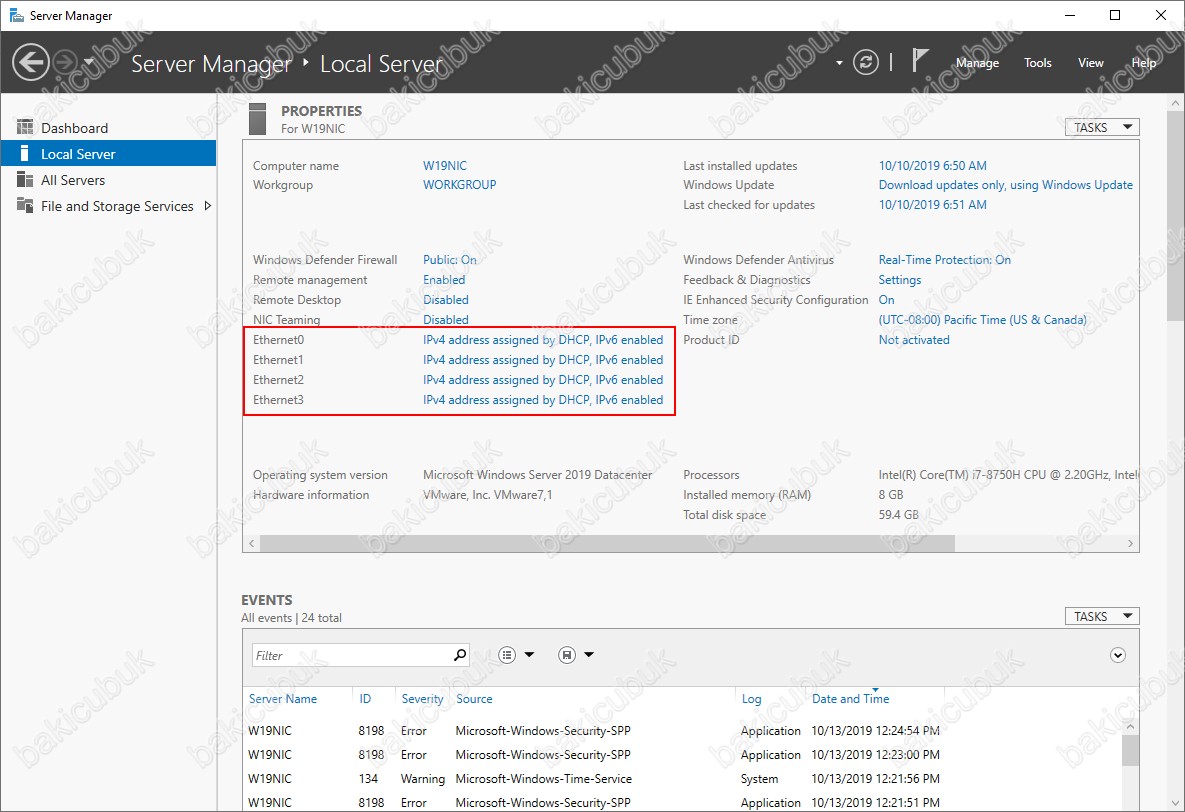The image size is (1185, 812).
Task: Click the refresh icon in header
Action: (865, 63)
